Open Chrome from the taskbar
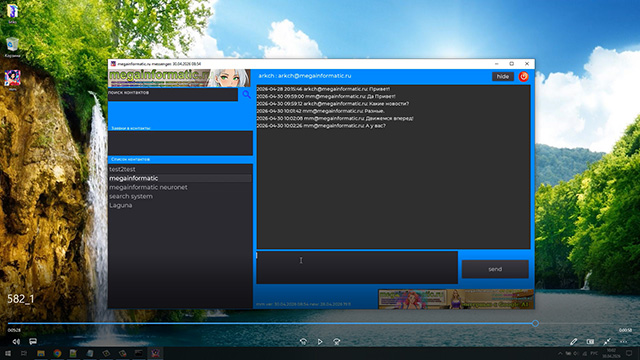This screenshot has height=360, width=640. [57, 353]
